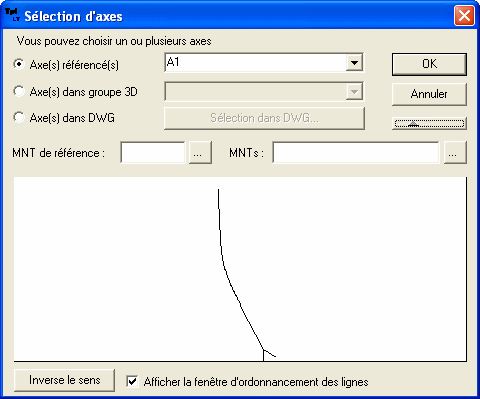Click the Sélection d'axes title bar
Viewport: 480px width, 399px height.
click(233, 16)
